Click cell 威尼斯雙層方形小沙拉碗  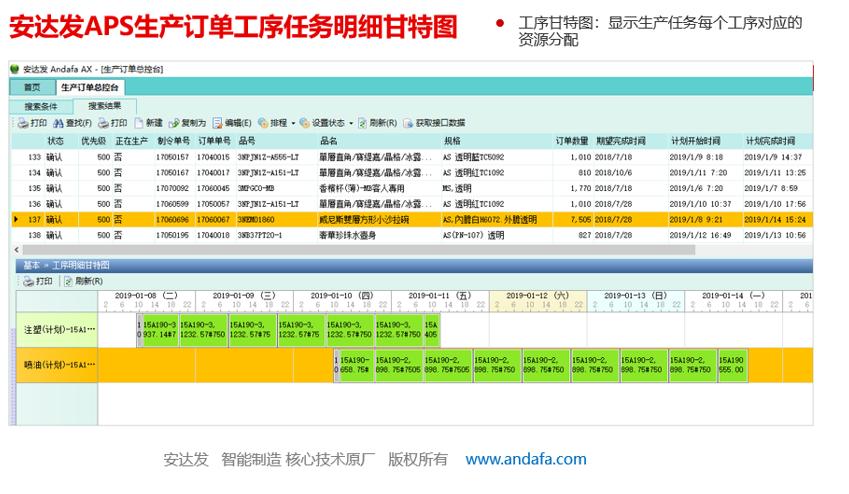point(364,220)
